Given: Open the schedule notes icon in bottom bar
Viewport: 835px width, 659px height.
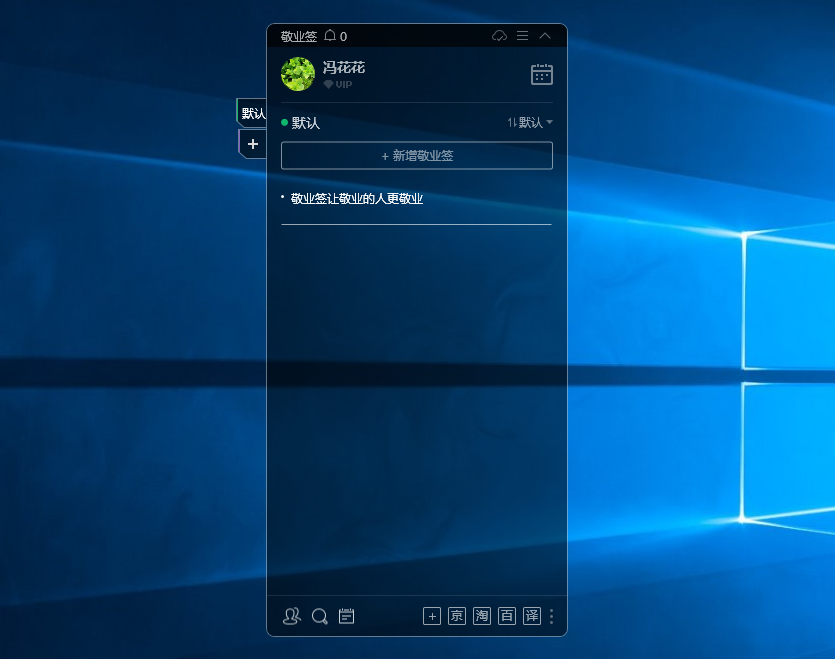Looking at the screenshot, I should pyautogui.click(x=347, y=616).
